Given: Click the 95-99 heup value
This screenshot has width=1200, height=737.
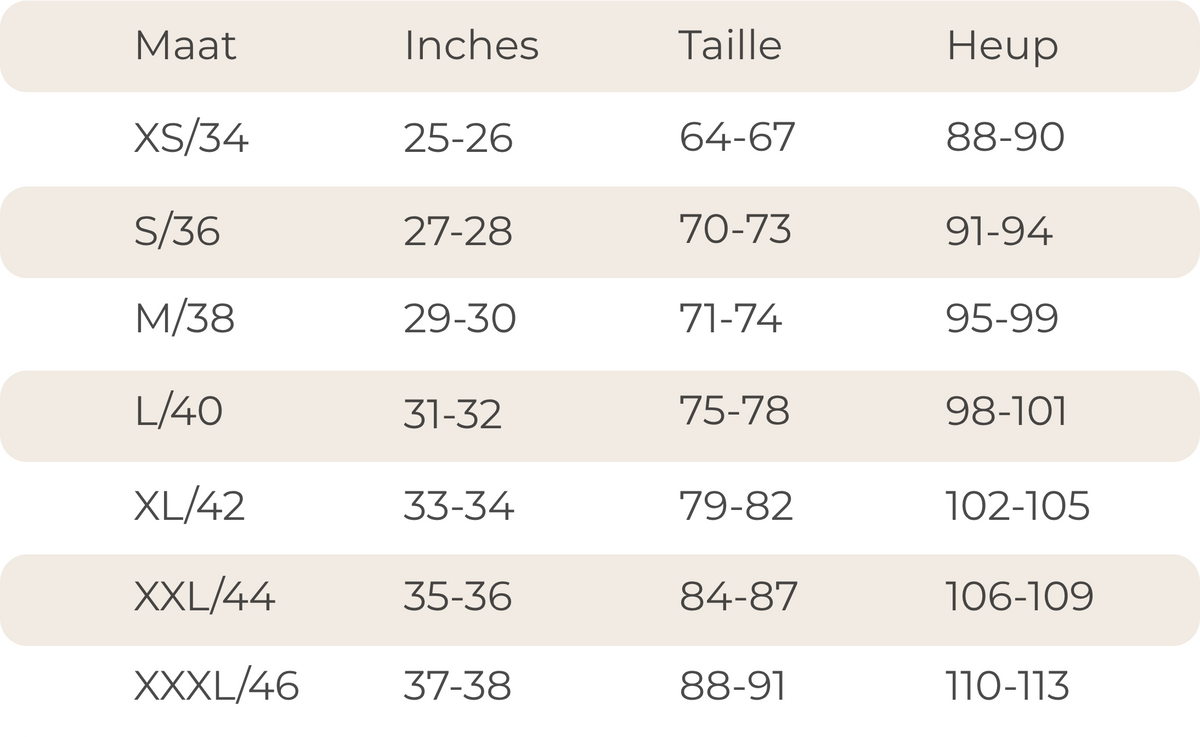Looking at the screenshot, I should coord(1002,319).
